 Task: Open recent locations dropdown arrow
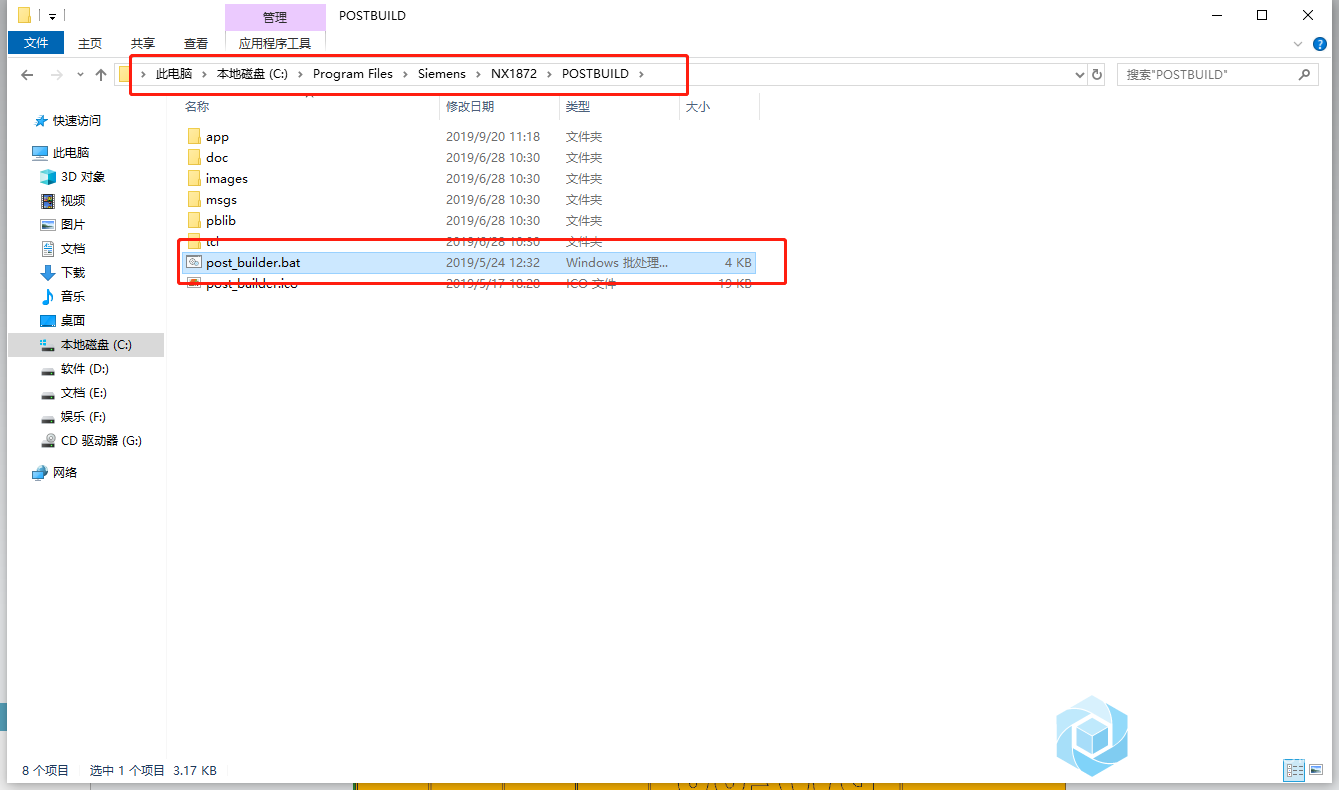[80, 75]
